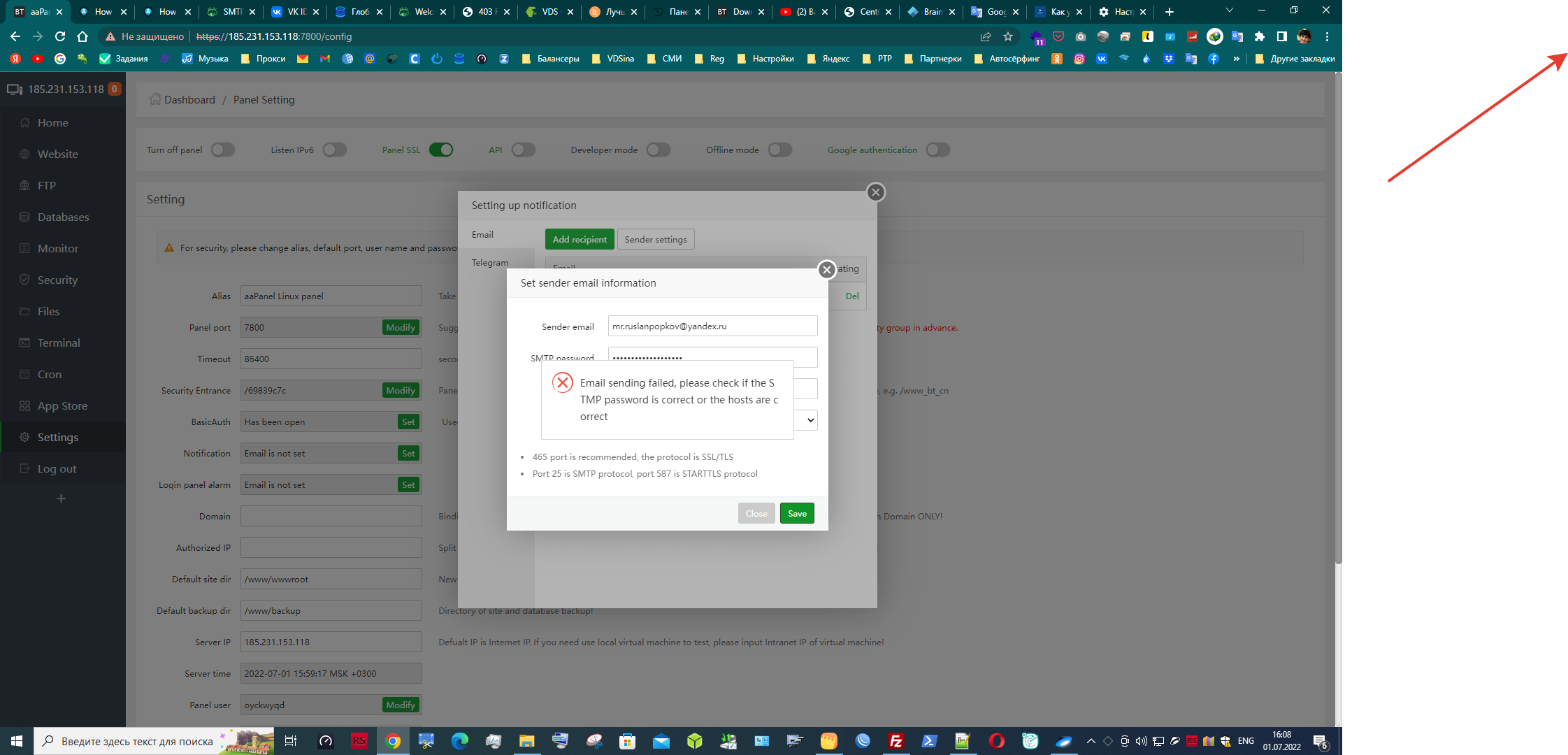
Task: Enable Google authentication toggle
Action: tap(937, 150)
